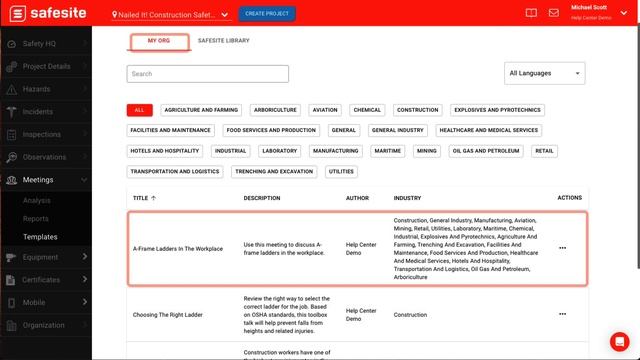This screenshot has width=640, height=360.
Task: Expand the Certificates section chevron
Action: (85, 279)
